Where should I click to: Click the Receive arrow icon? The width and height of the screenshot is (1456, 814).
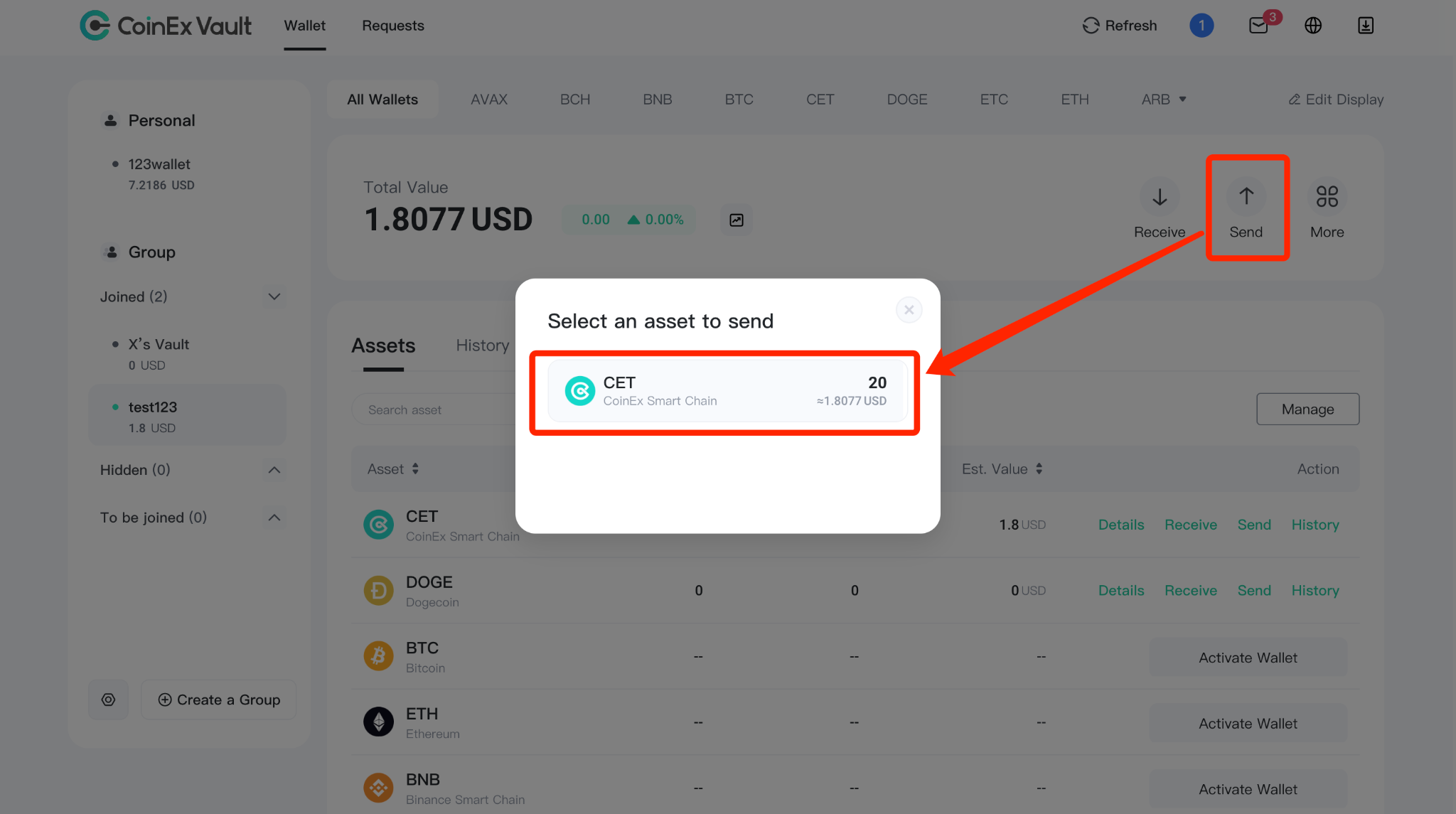pos(1160,196)
